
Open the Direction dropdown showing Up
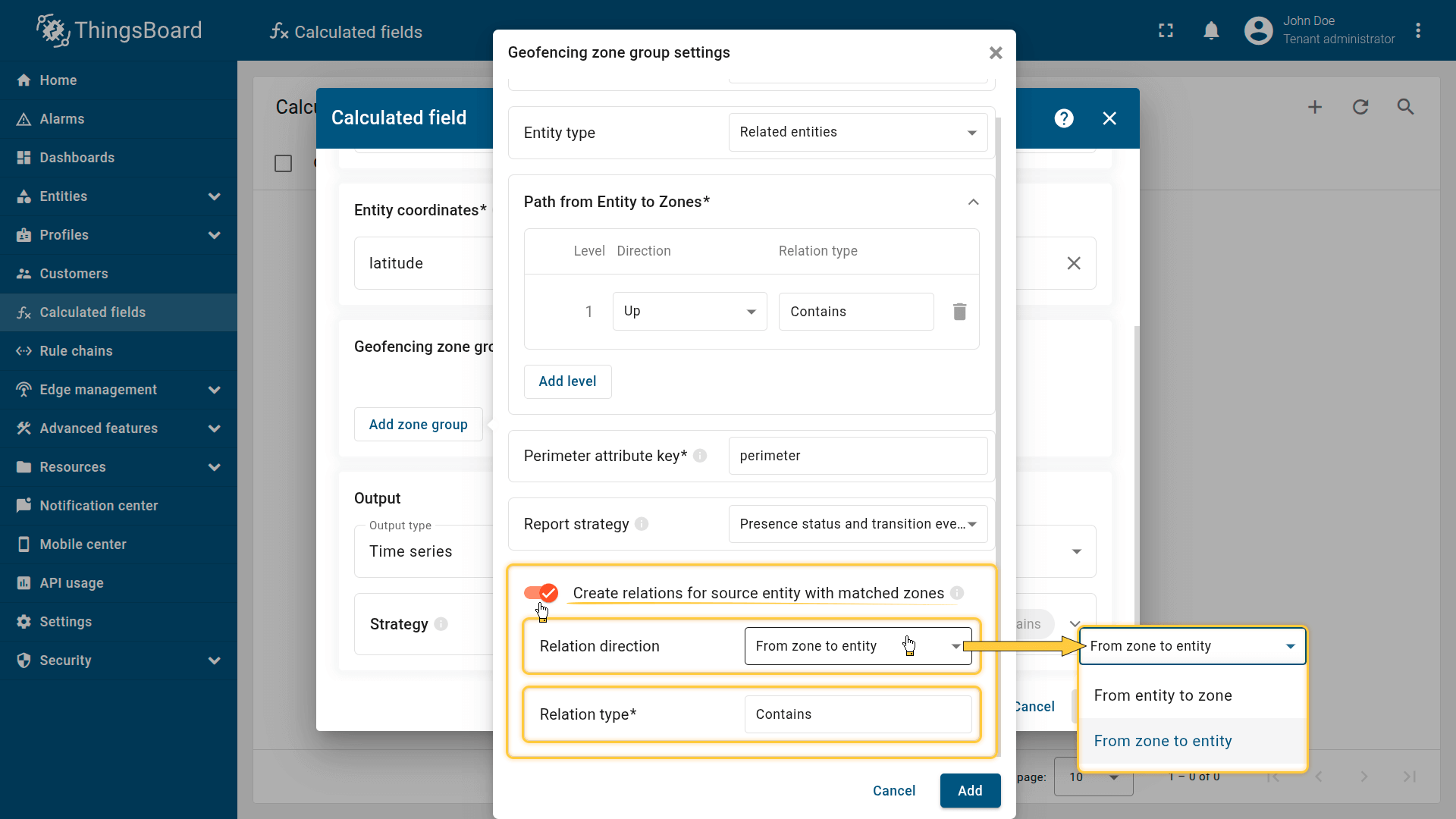point(689,312)
